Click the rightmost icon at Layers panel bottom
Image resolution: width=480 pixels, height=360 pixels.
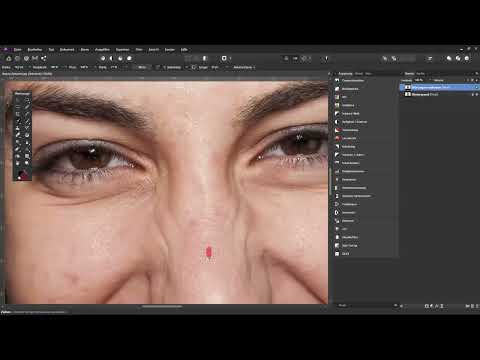[x=477, y=306]
